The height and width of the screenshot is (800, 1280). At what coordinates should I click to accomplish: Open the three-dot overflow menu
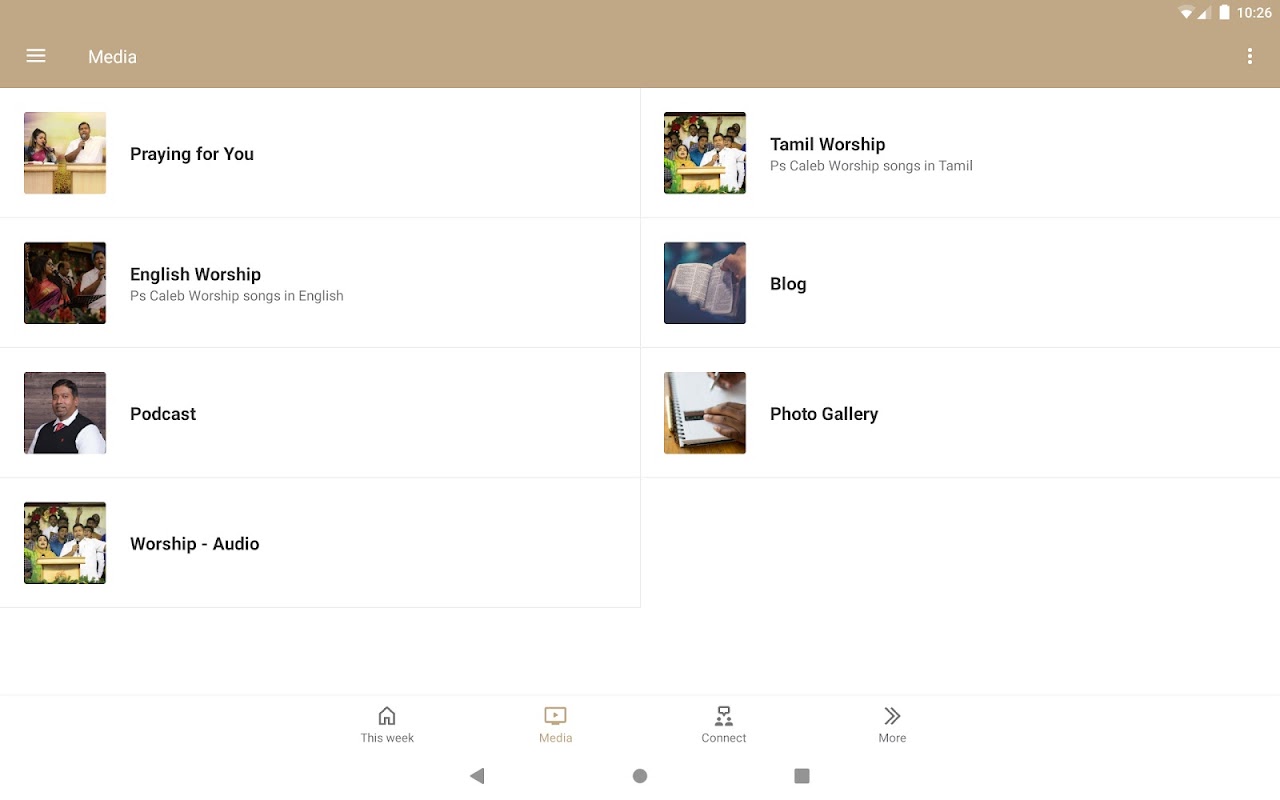1249,56
